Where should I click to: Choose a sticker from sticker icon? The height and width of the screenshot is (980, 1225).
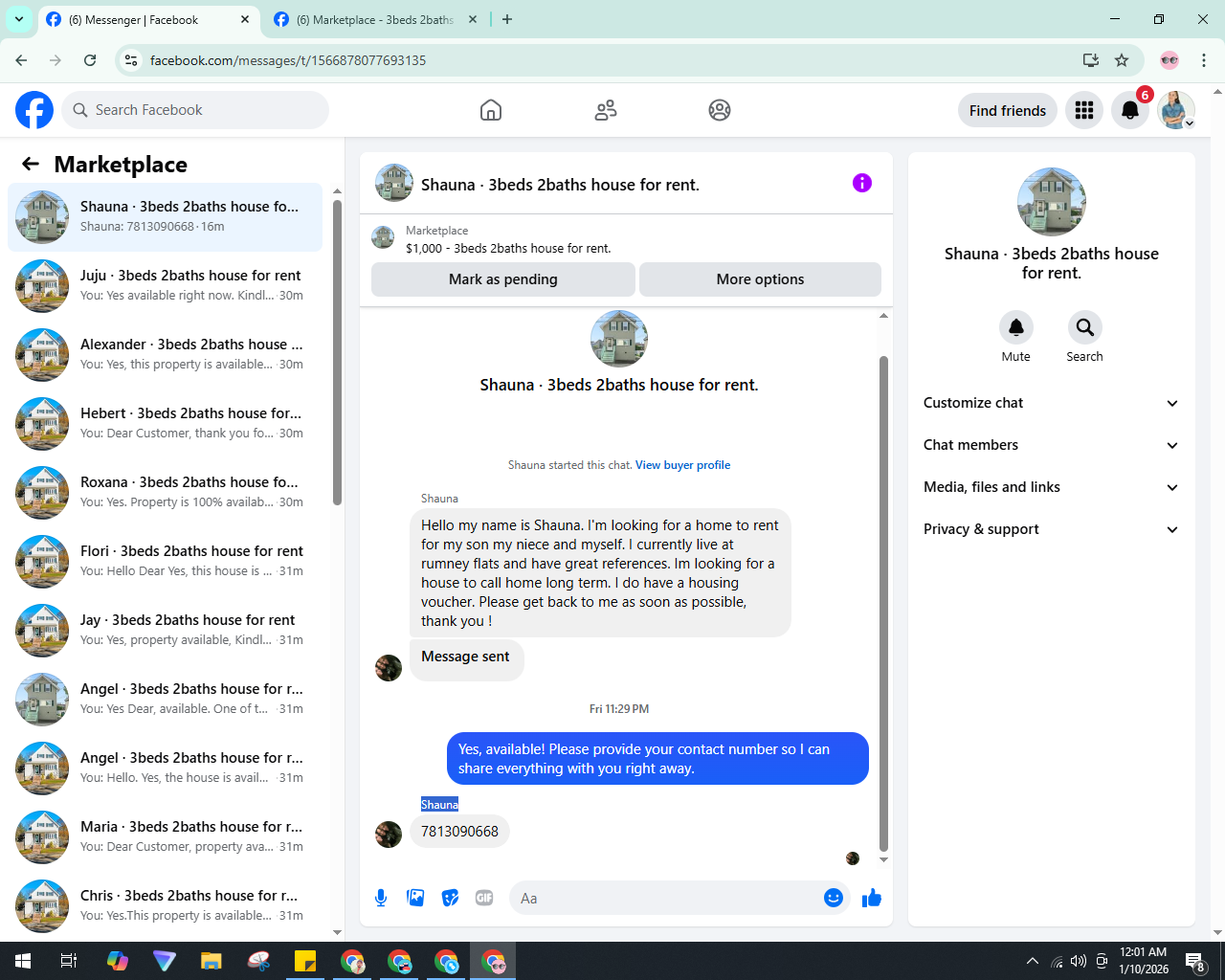click(450, 898)
